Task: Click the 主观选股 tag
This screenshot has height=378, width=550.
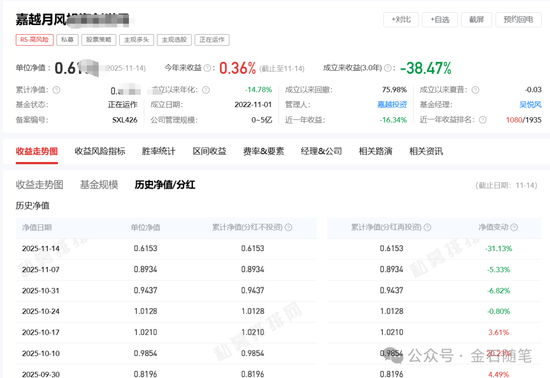Action: click(x=174, y=40)
